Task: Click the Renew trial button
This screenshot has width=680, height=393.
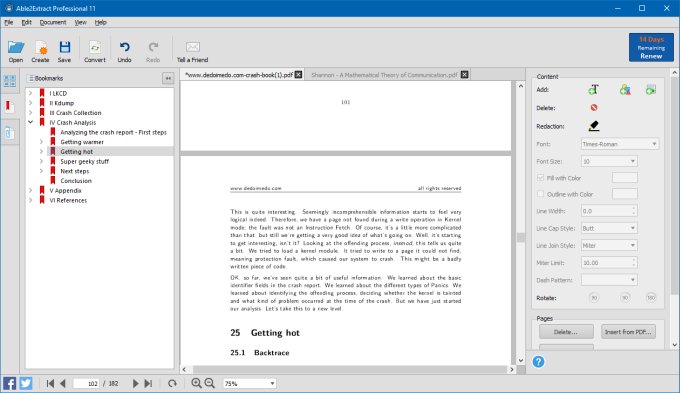Action: (651, 47)
